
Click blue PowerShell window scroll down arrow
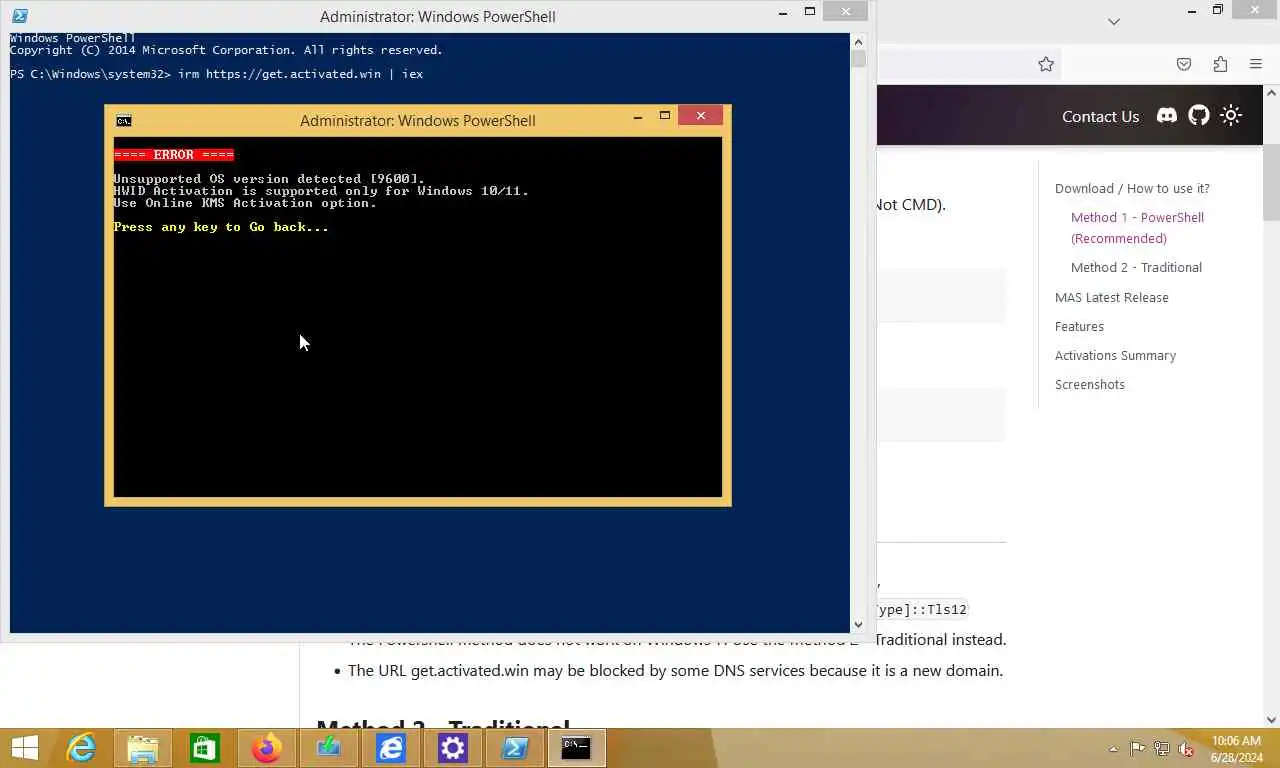tap(858, 625)
